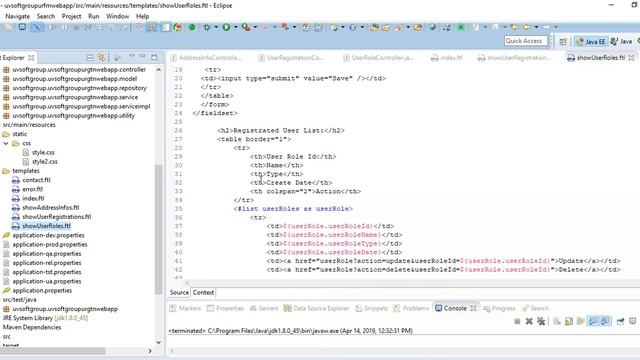
Task: Open the Snippets view tab
Action: tap(371, 308)
